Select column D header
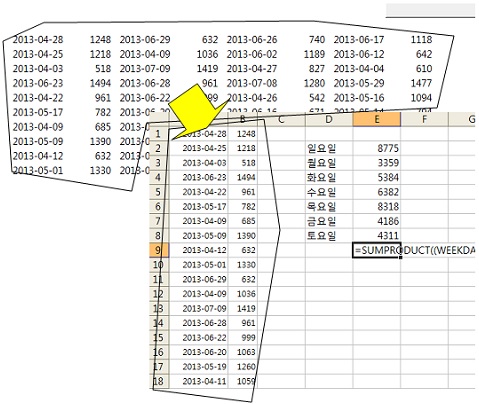Screen dimensions: 479x404 [329, 119]
